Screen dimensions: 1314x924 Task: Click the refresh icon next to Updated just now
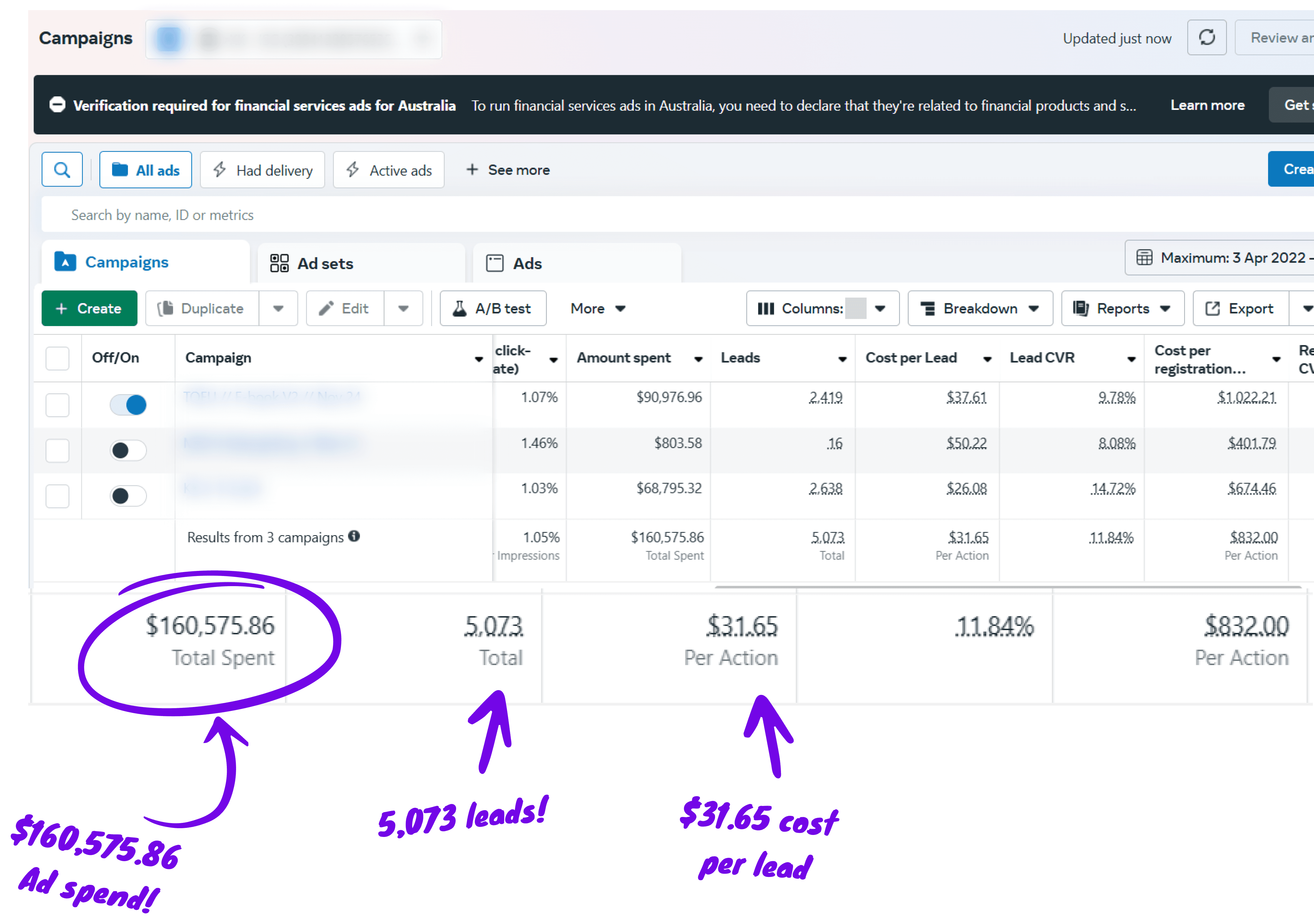coord(1206,38)
